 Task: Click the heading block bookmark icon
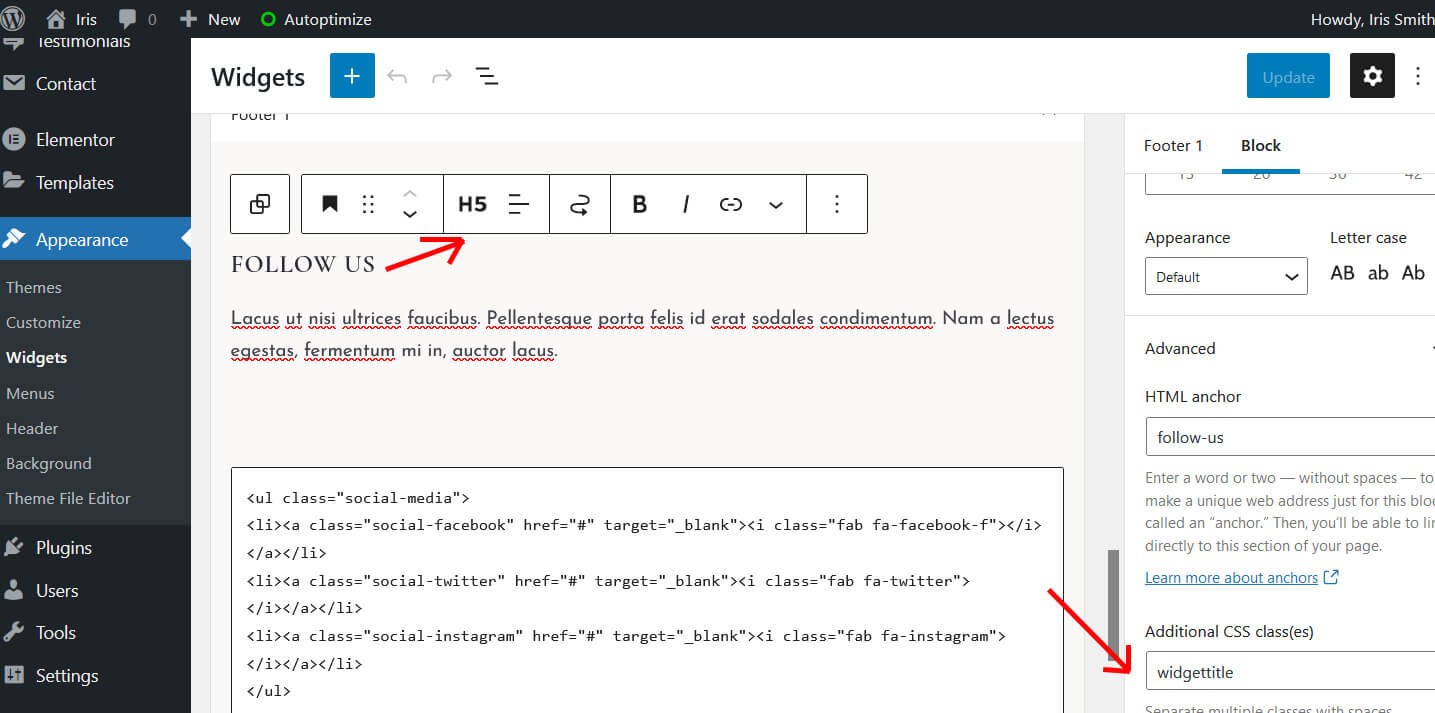pyautogui.click(x=329, y=204)
